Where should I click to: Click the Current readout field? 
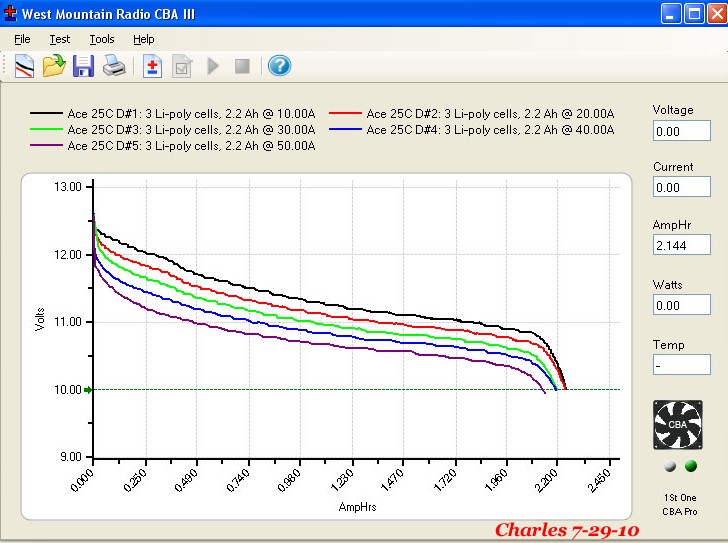click(681, 187)
